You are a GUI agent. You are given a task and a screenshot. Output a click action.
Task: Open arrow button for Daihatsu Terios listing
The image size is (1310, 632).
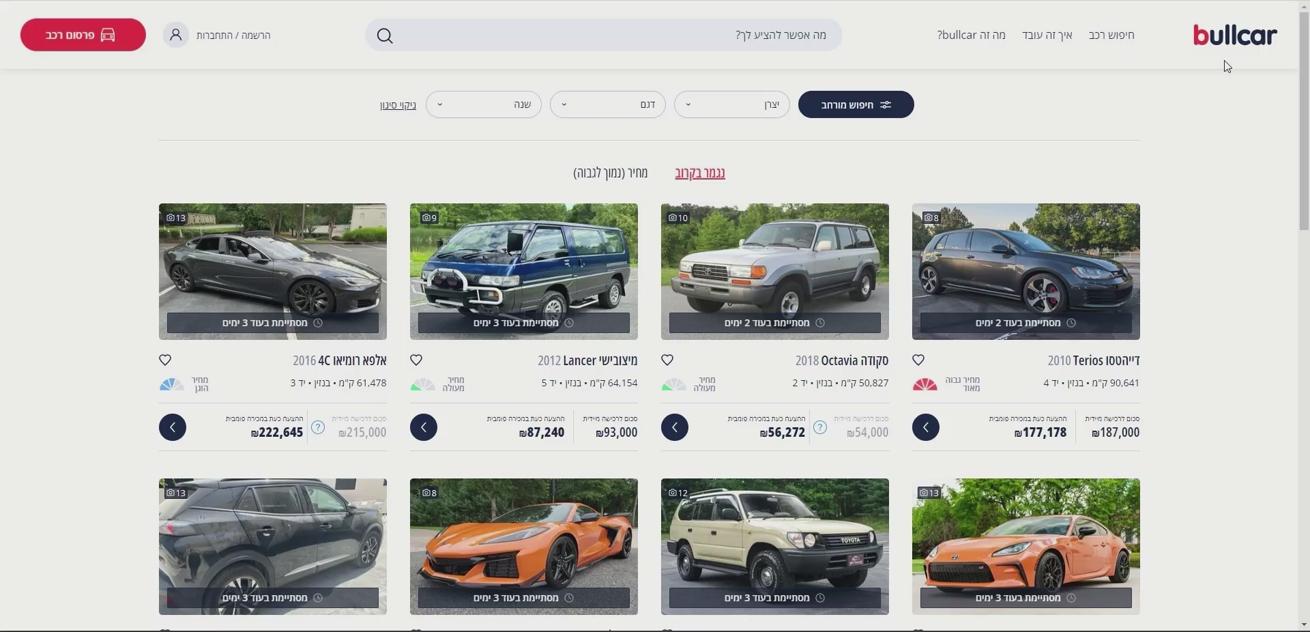tap(925, 428)
